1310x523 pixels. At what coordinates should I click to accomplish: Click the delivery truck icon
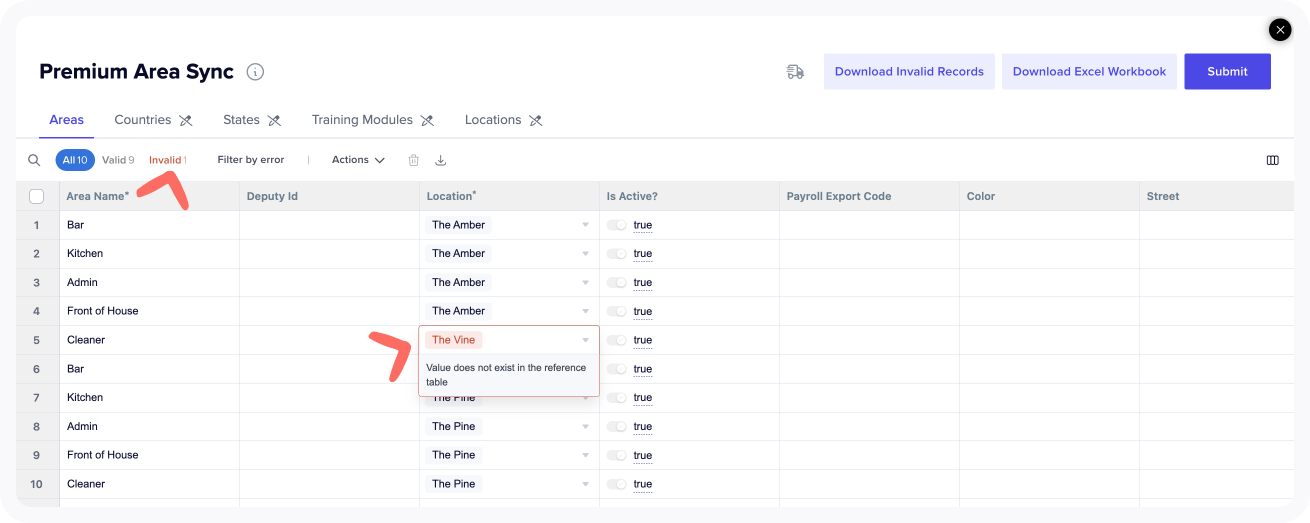click(x=795, y=72)
